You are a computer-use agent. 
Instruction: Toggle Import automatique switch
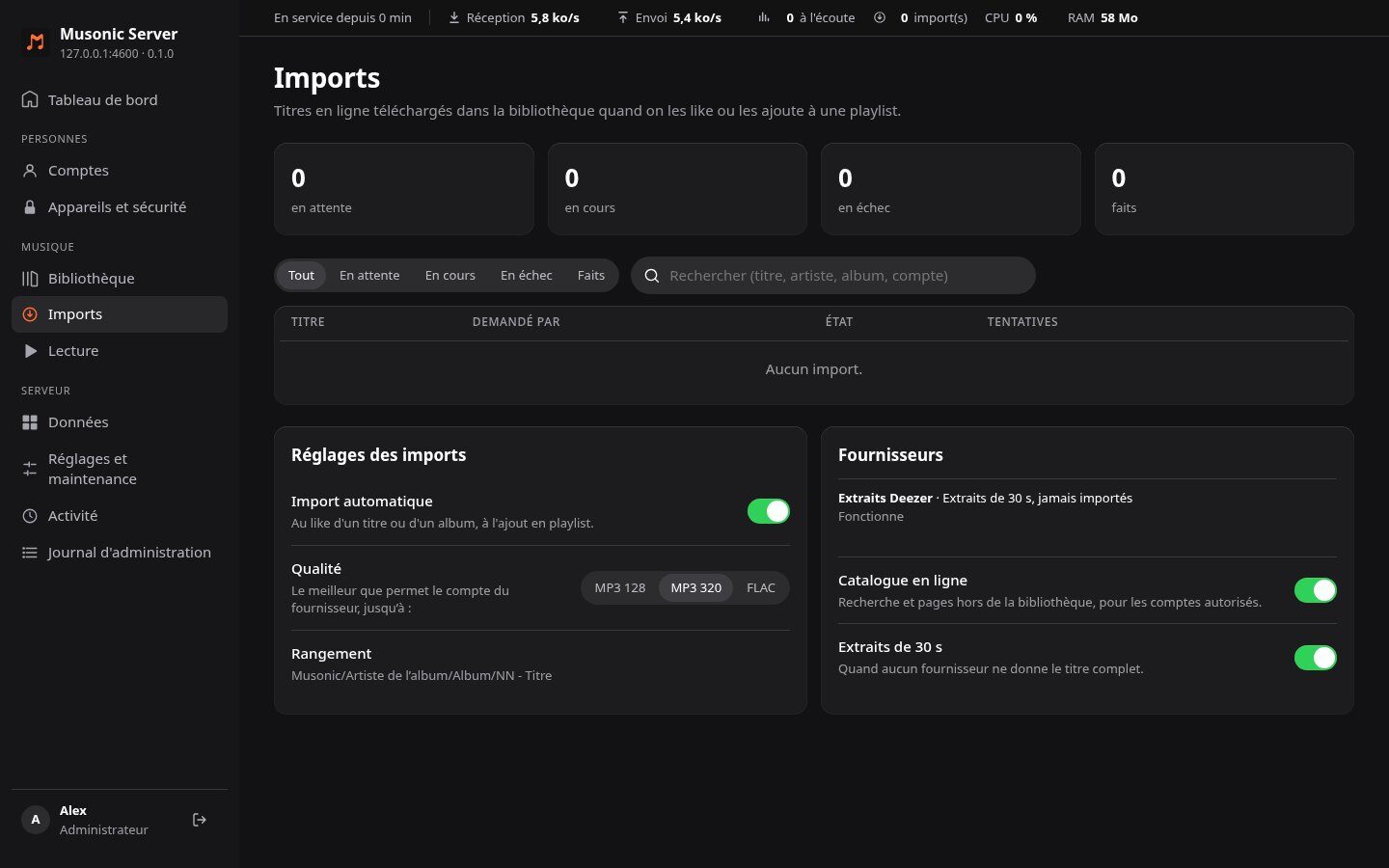(769, 511)
